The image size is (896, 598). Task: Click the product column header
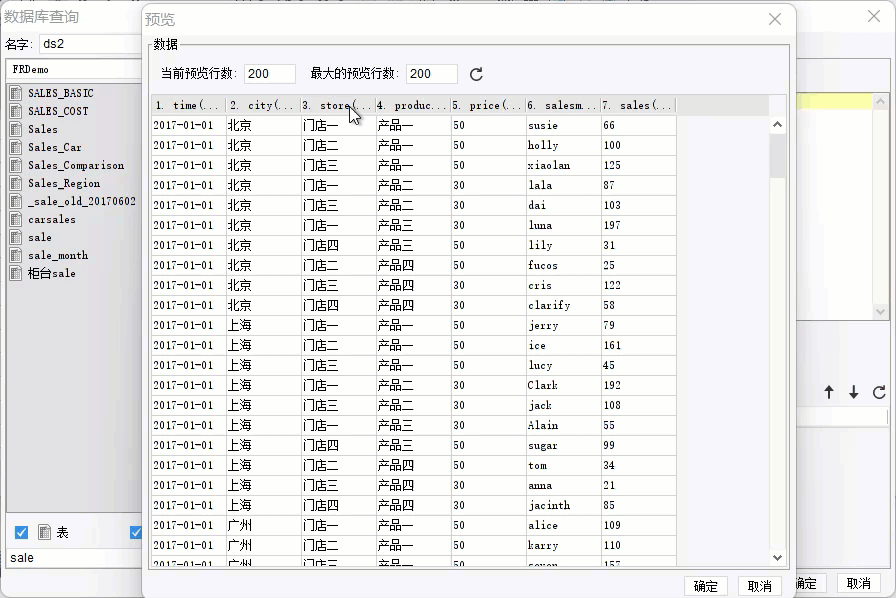[413, 105]
